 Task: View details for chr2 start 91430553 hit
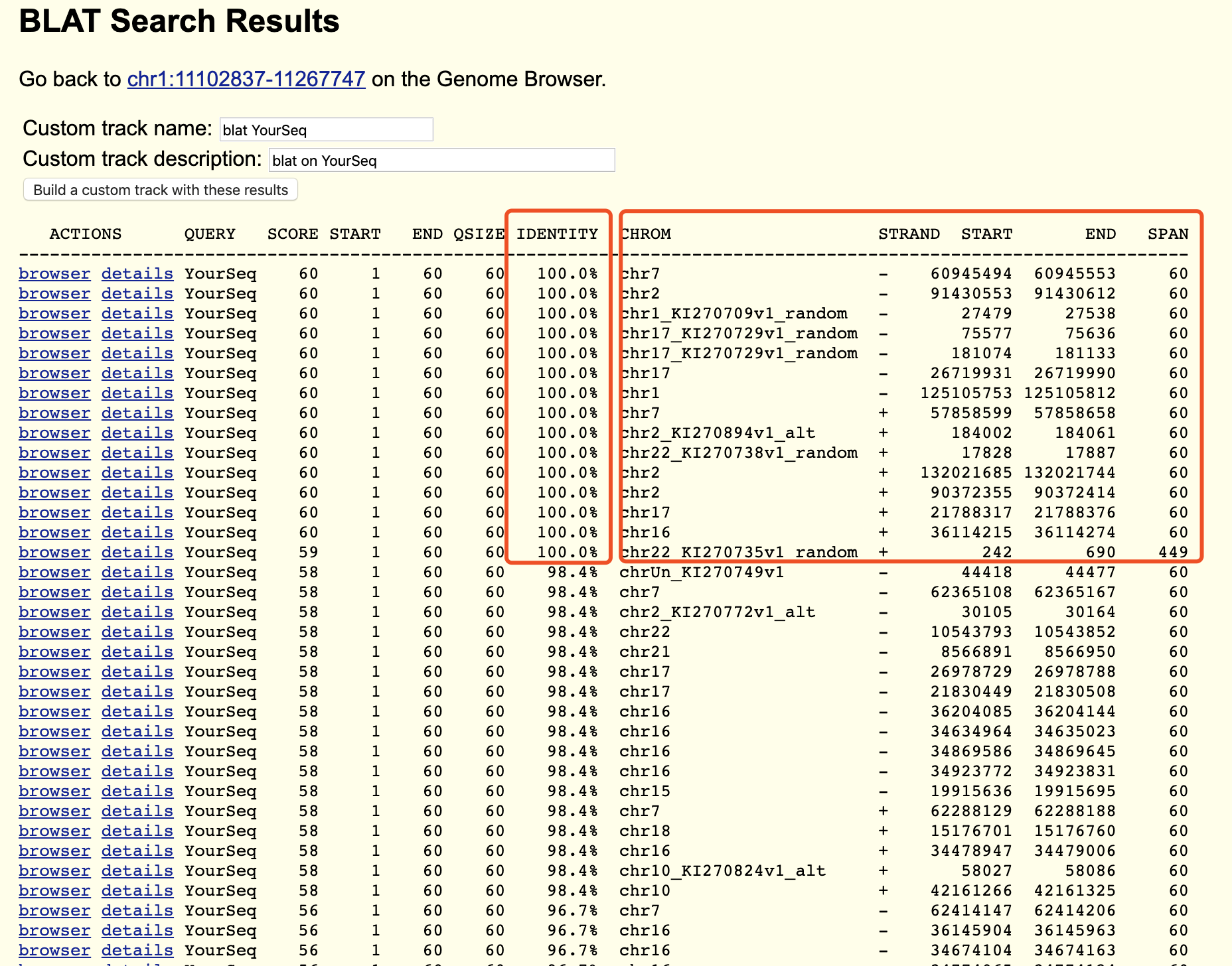click(137, 293)
